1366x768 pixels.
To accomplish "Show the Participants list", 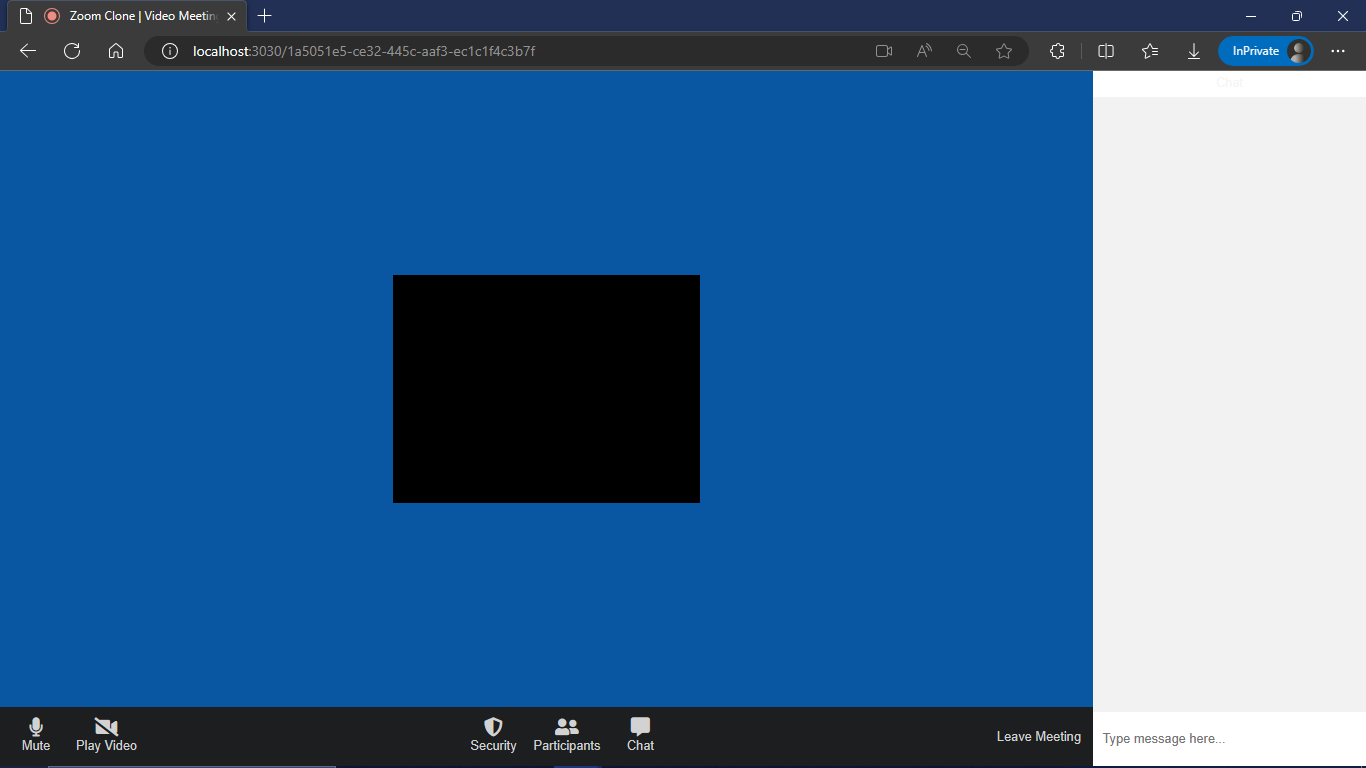I will point(566,734).
